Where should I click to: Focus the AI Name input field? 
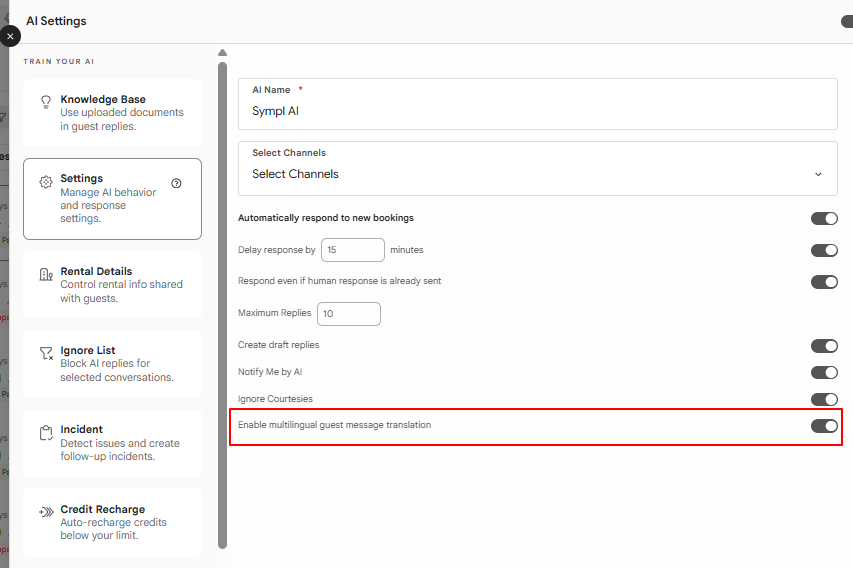click(537, 104)
